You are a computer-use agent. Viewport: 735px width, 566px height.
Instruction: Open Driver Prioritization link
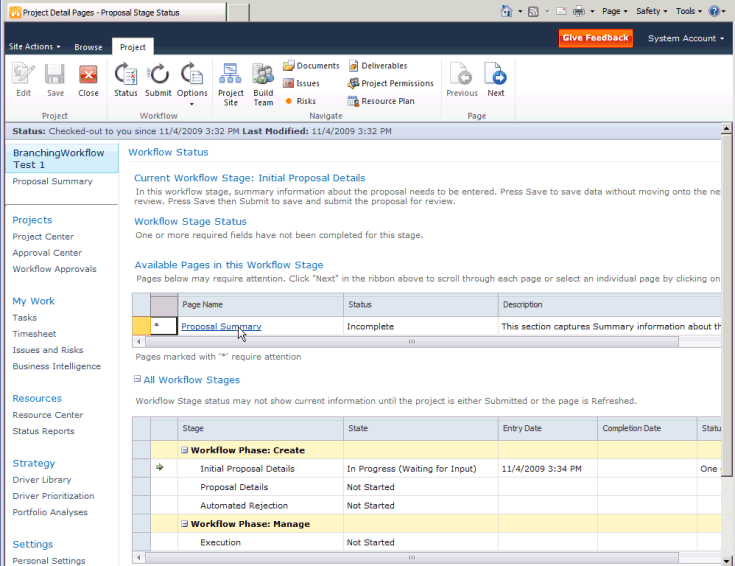(53, 496)
